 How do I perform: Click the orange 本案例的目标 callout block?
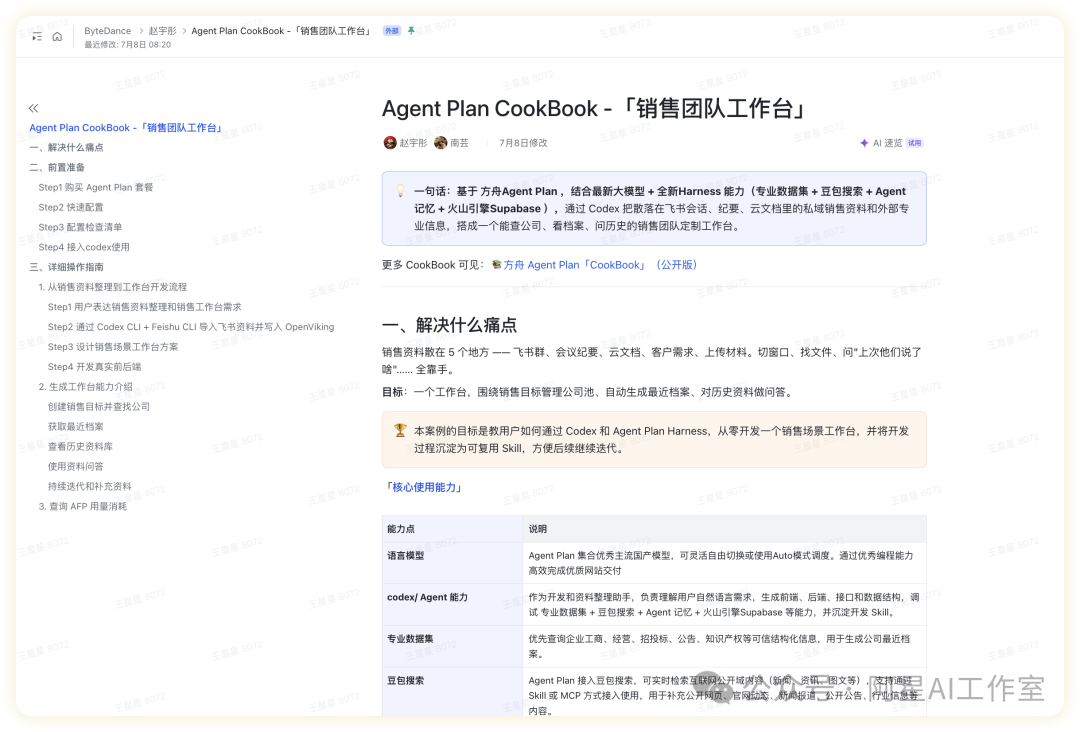pos(654,439)
